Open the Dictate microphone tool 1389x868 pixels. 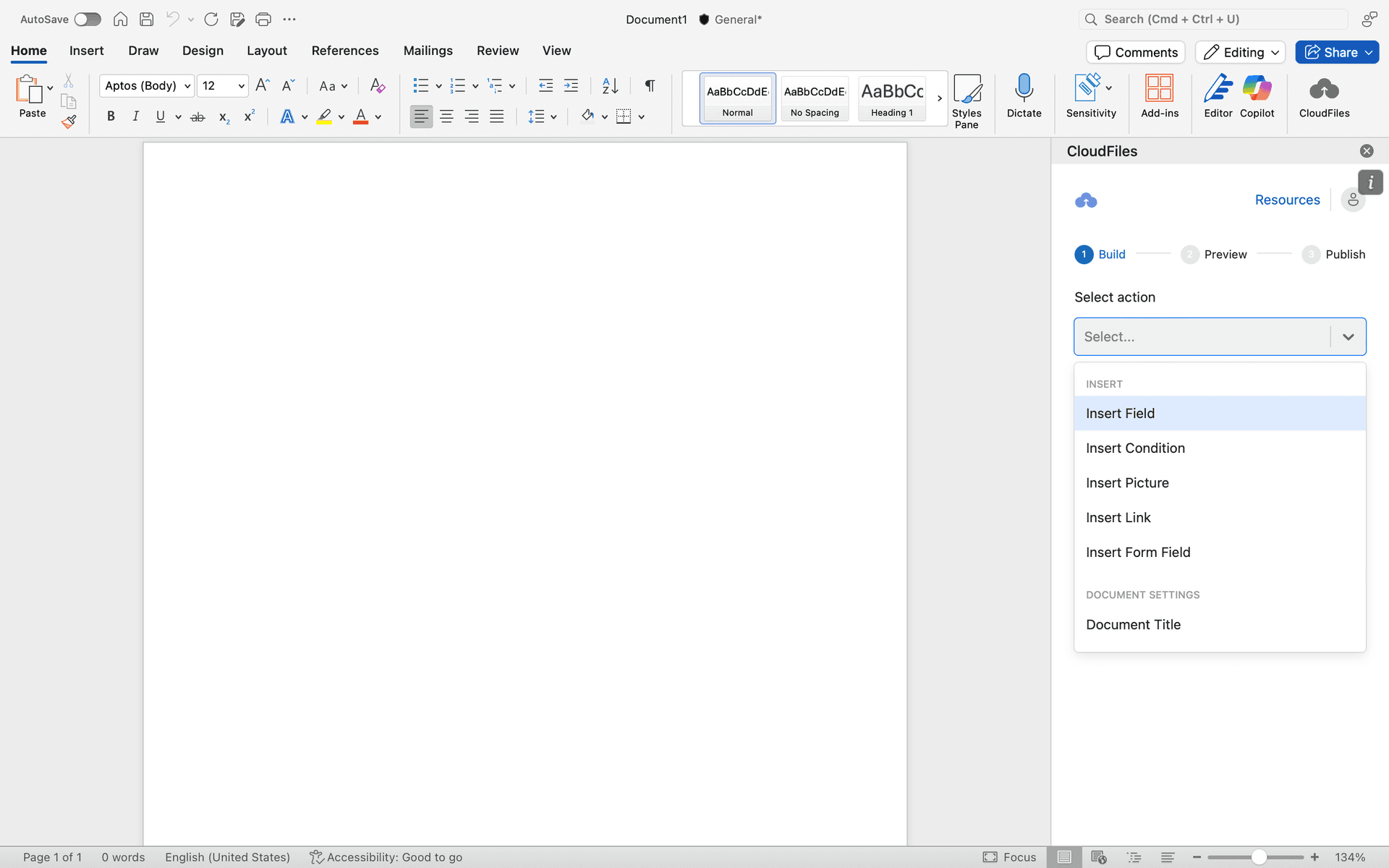tap(1024, 96)
